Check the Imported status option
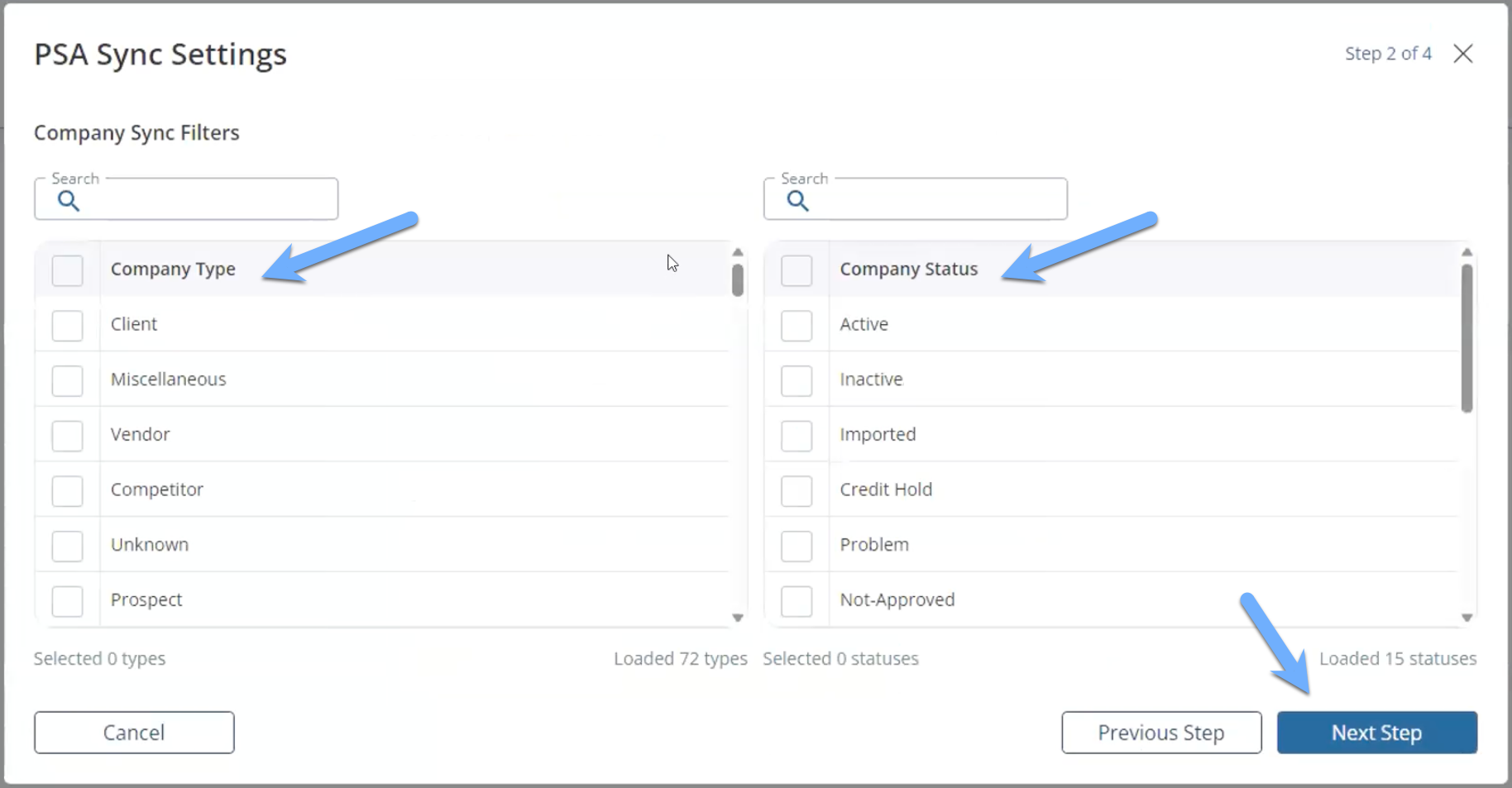 797,435
